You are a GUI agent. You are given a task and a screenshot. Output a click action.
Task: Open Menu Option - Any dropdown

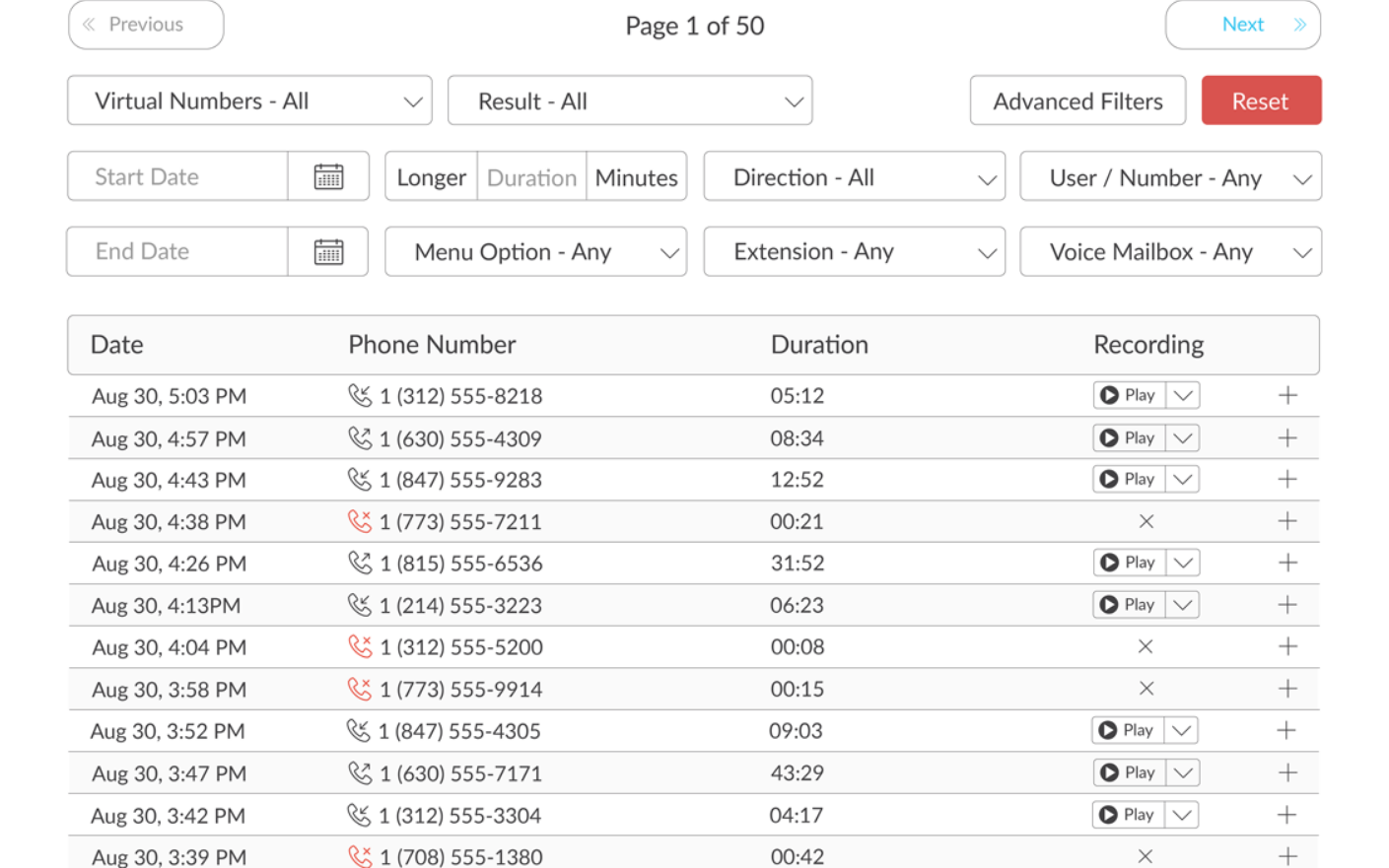(x=536, y=251)
